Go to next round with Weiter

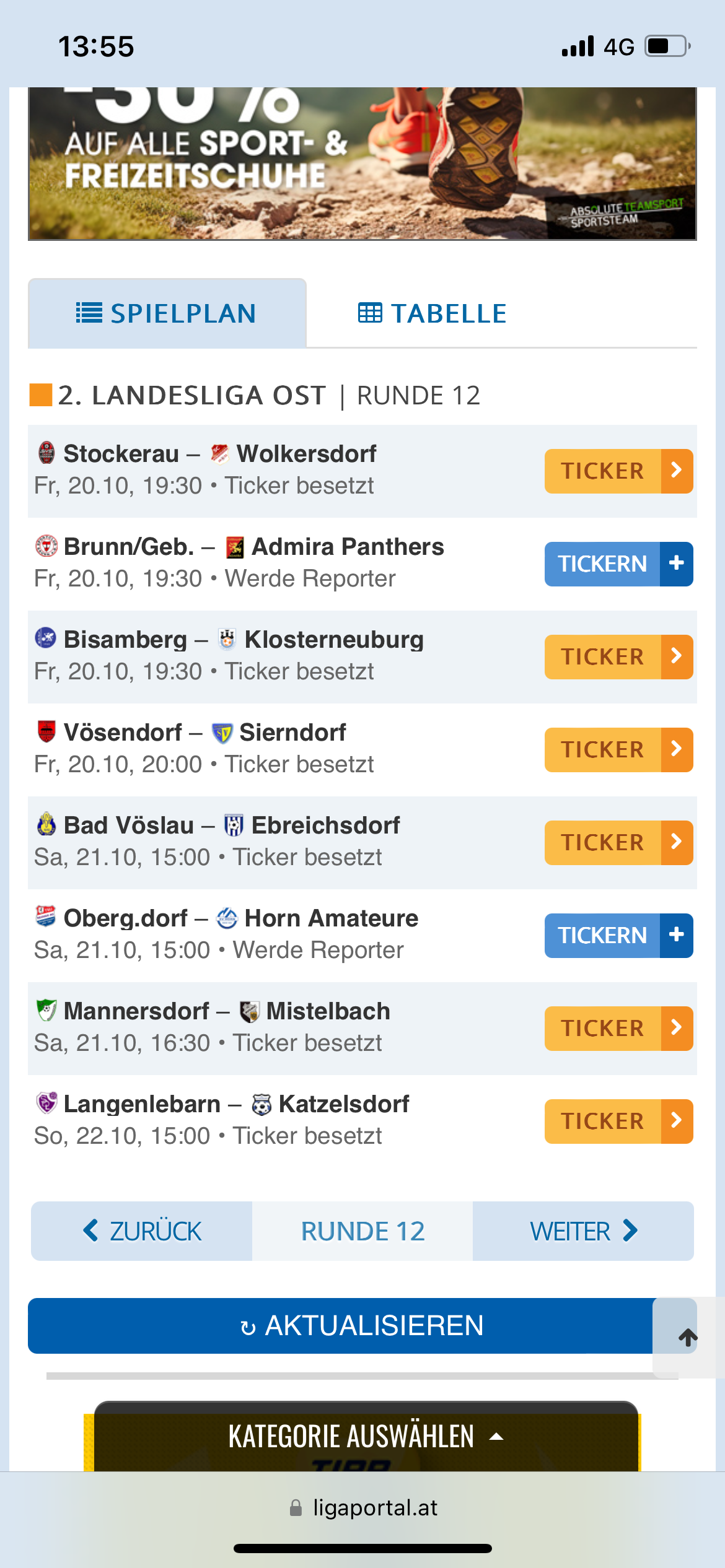pos(583,1231)
